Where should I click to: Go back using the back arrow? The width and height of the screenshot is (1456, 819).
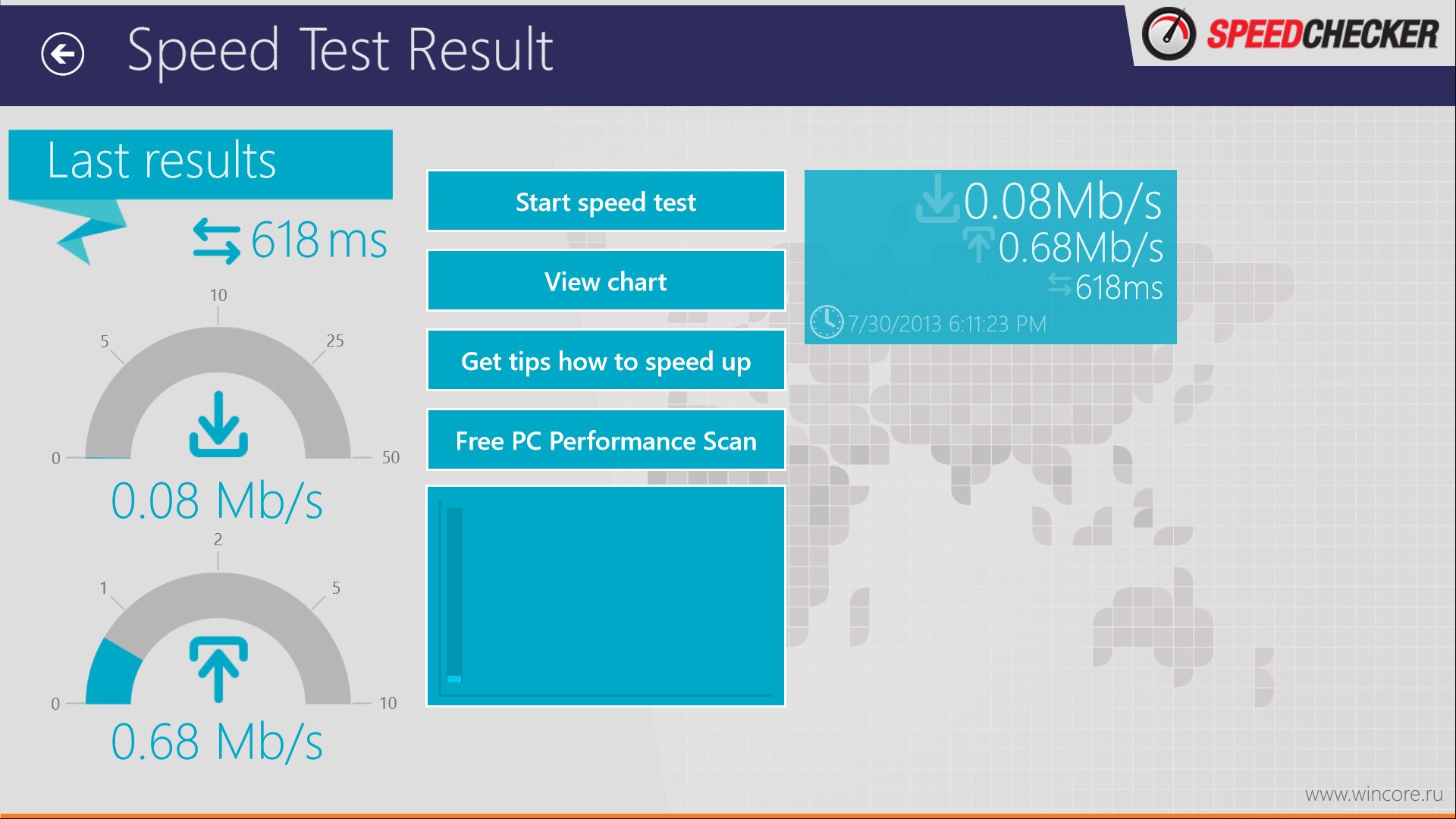(62, 54)
